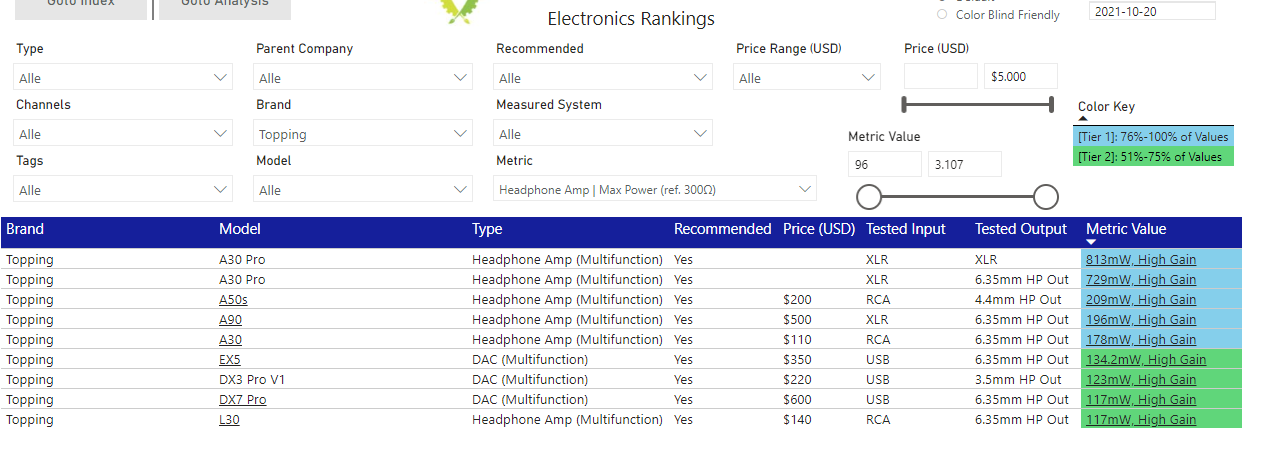Open the Model filter dropdown
This screenshot has height=450, width=1276.
tap(363, 189)
